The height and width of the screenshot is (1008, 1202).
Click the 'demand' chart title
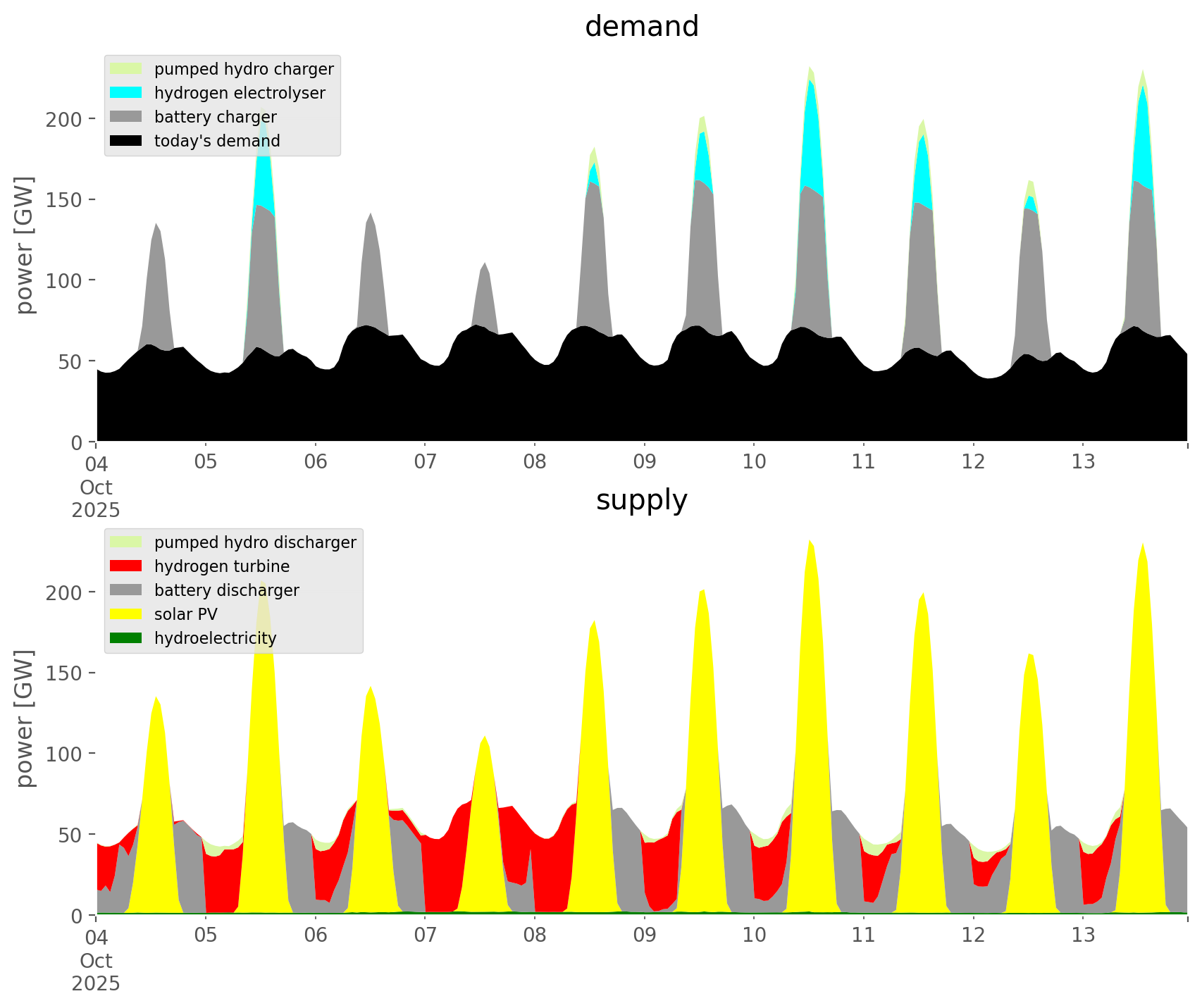pos(641,27)
